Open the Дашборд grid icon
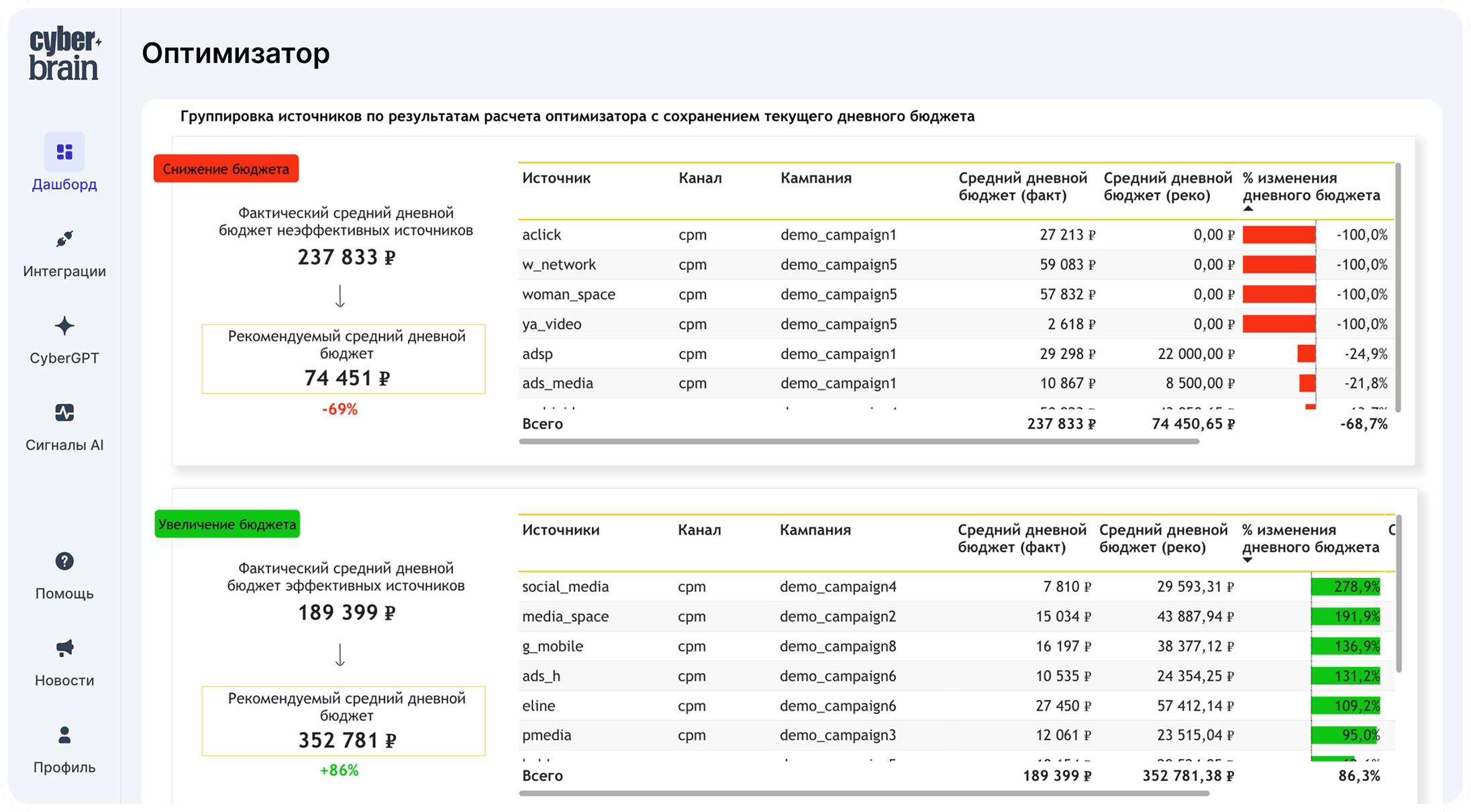 (64, 152)
